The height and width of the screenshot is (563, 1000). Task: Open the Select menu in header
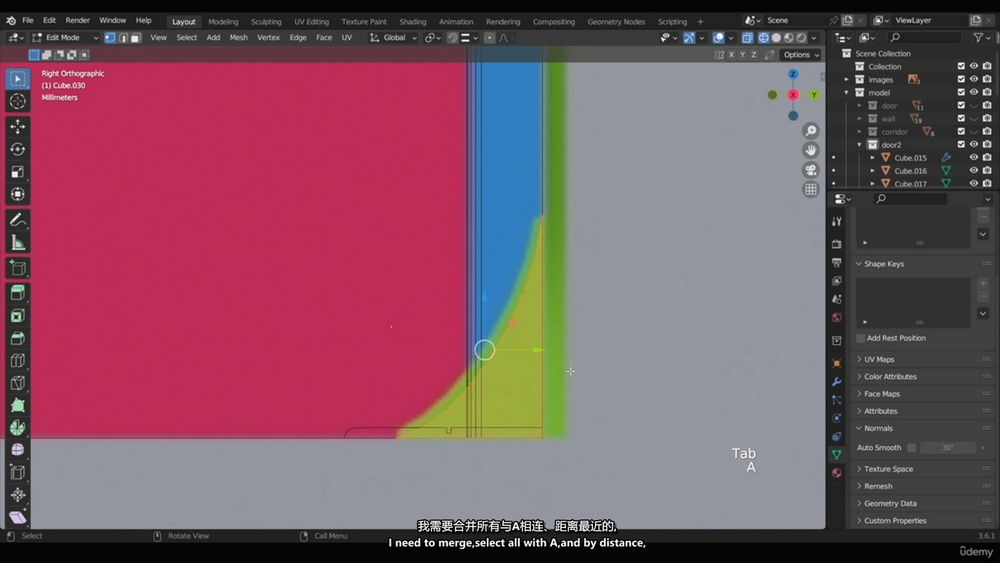pos(186,38)
